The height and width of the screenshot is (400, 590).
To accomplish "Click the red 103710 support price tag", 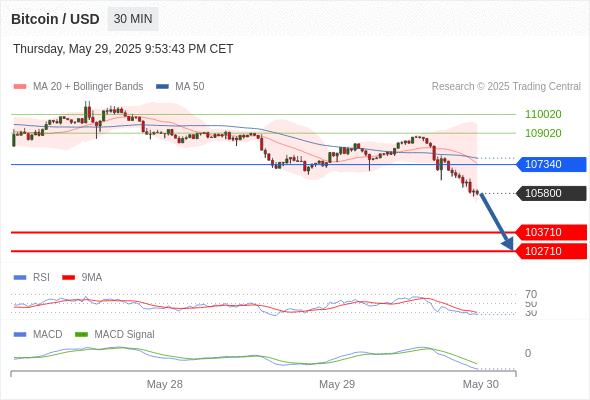I will 551,233.
